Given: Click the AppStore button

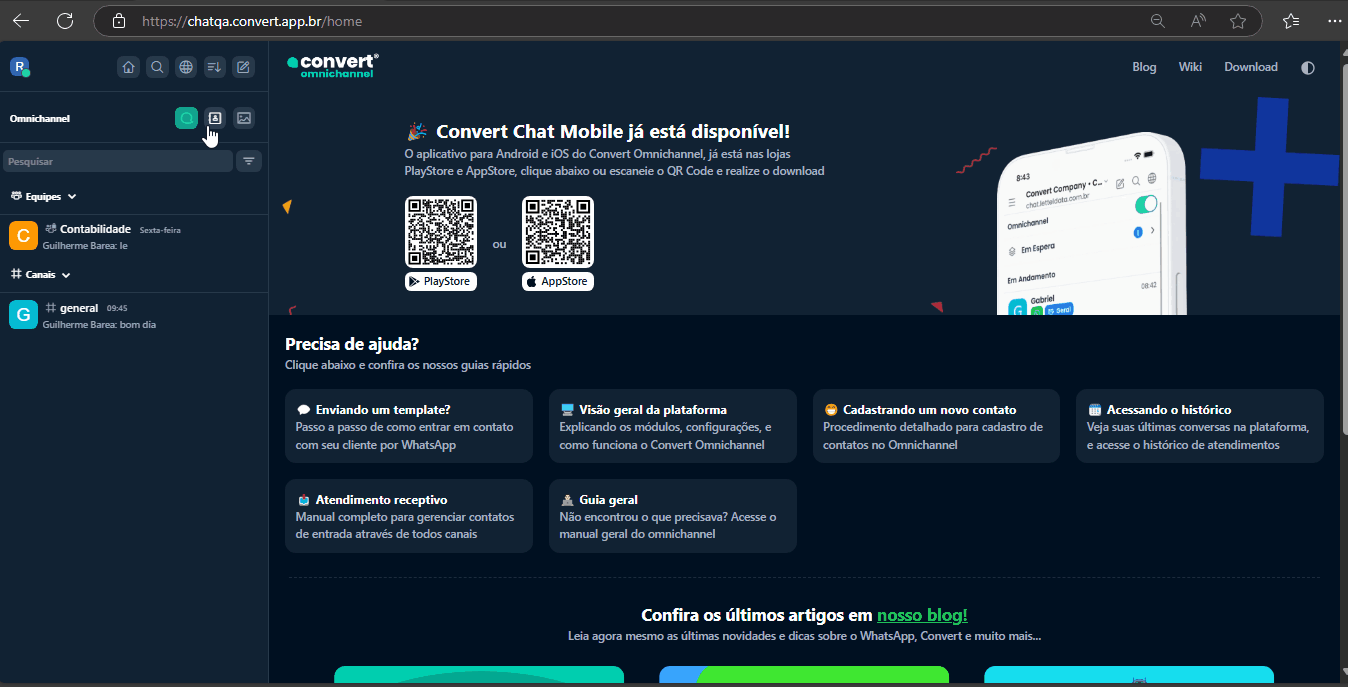Looking at the screenshot, I should coord(558,281).
